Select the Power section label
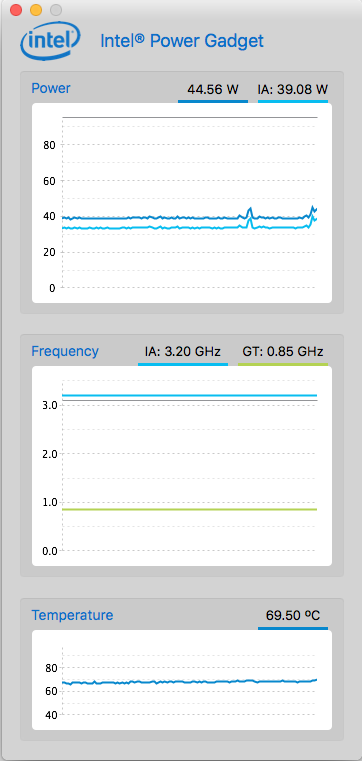The height and width of the screenshot is (761, 362). tap(51, 88)
